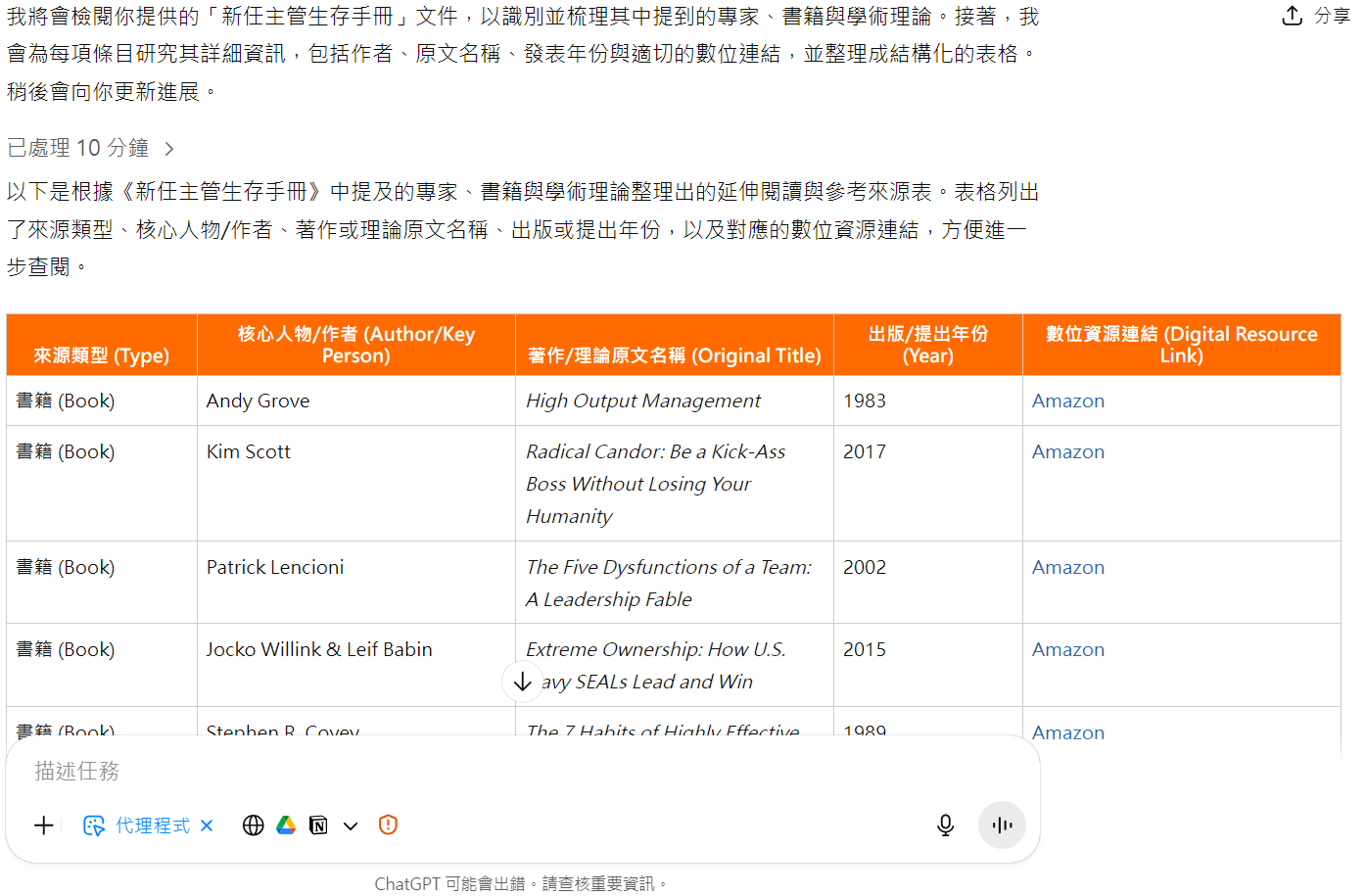Select the year 2002 cell
This screenshot has width=1367, height=896.
(928, 583)
